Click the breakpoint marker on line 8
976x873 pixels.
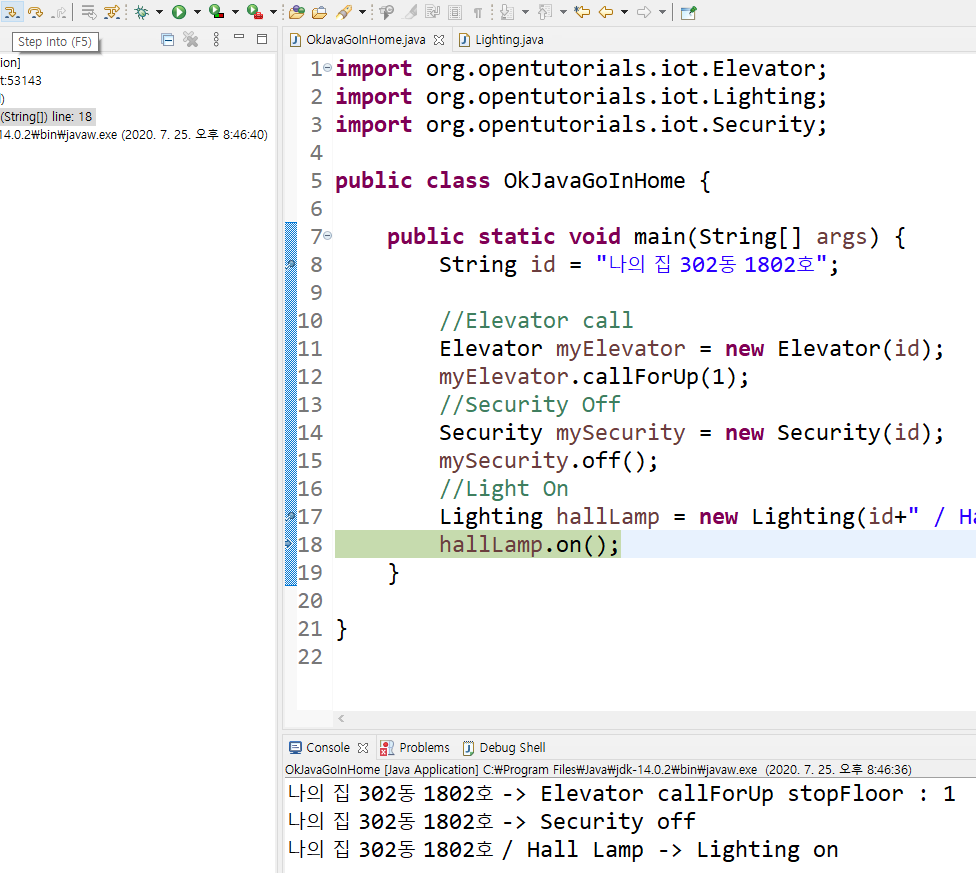pos(290,264)
